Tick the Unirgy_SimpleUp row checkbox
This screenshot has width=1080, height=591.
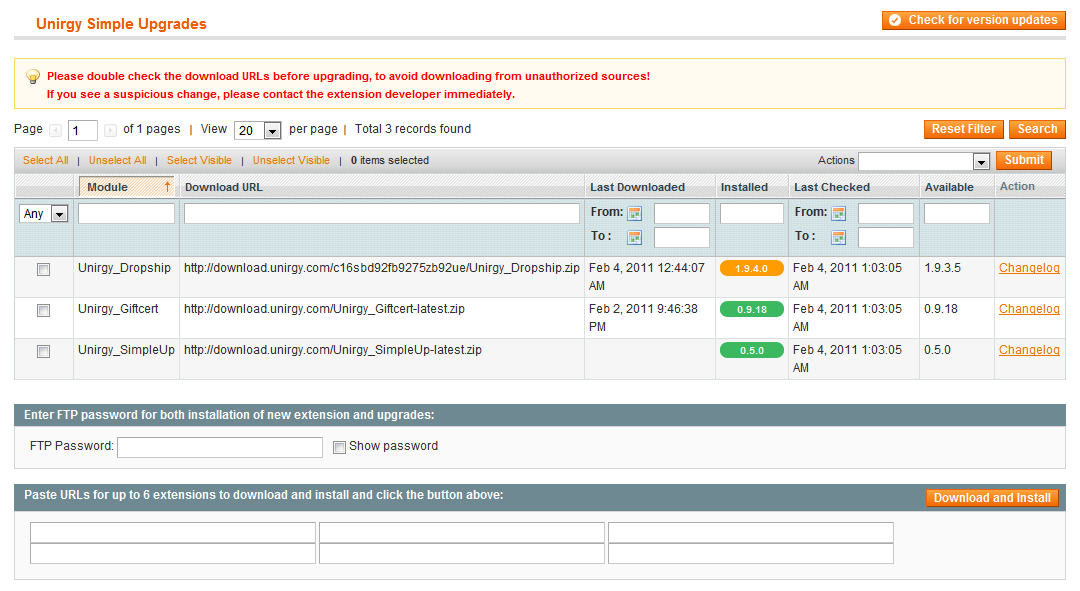pos(43,351)
